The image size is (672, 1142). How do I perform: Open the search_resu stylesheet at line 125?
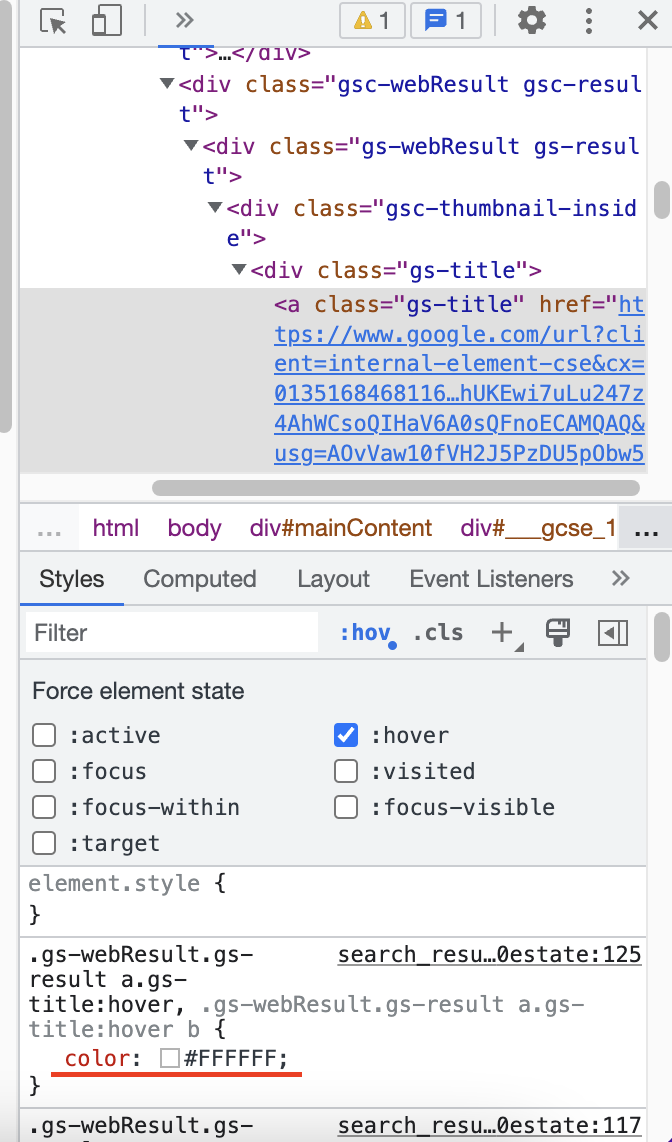(489, 954)
